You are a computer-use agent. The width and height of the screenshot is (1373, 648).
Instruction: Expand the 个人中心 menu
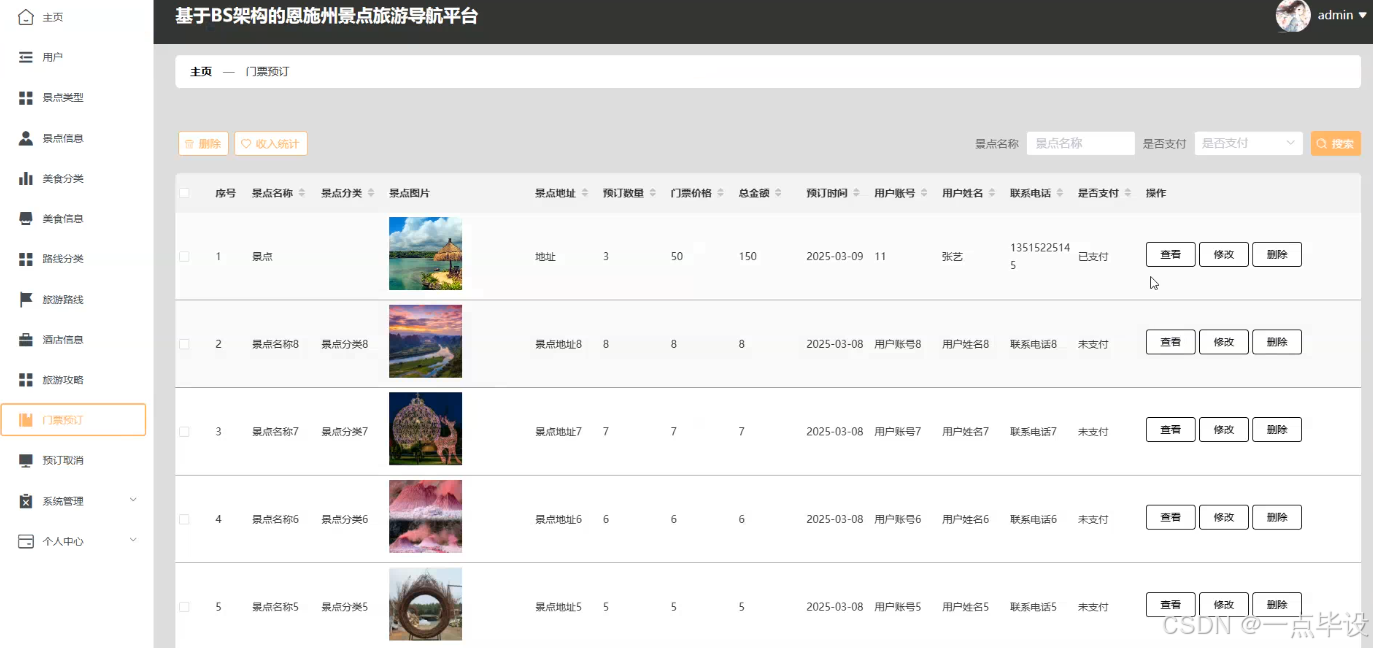61,540
